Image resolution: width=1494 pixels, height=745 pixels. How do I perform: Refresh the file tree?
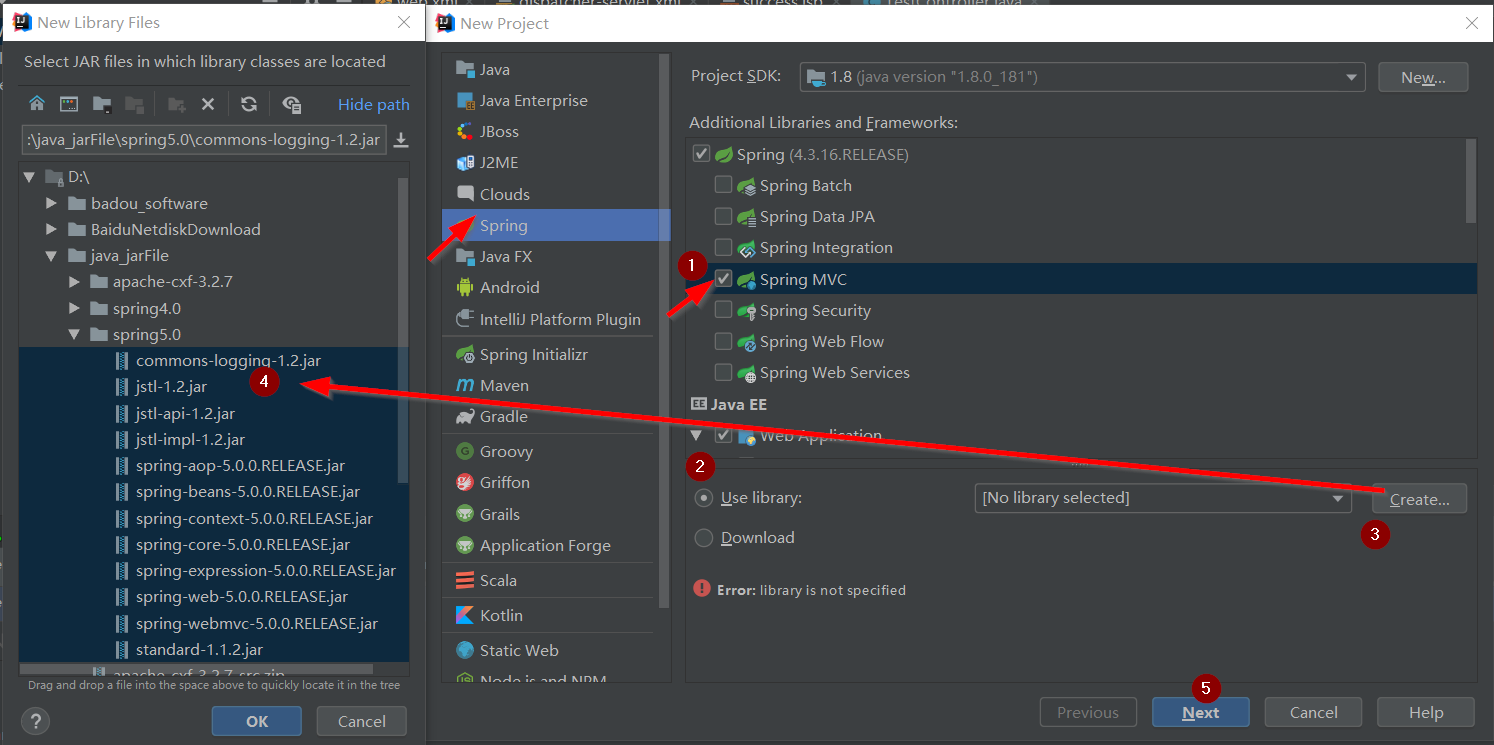[x=249, y=104]
